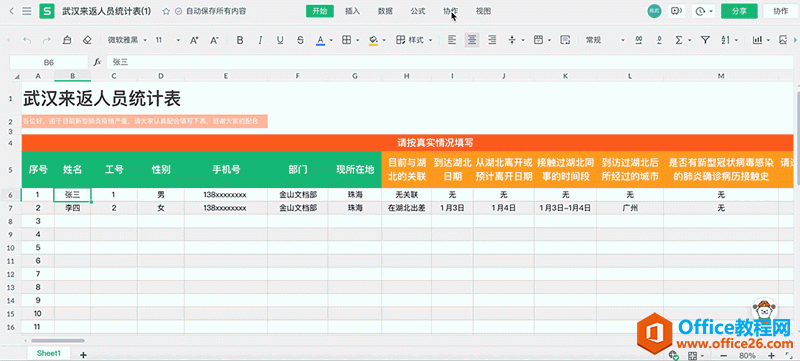Add a new sheet with plus button

(x=83, y=354)
